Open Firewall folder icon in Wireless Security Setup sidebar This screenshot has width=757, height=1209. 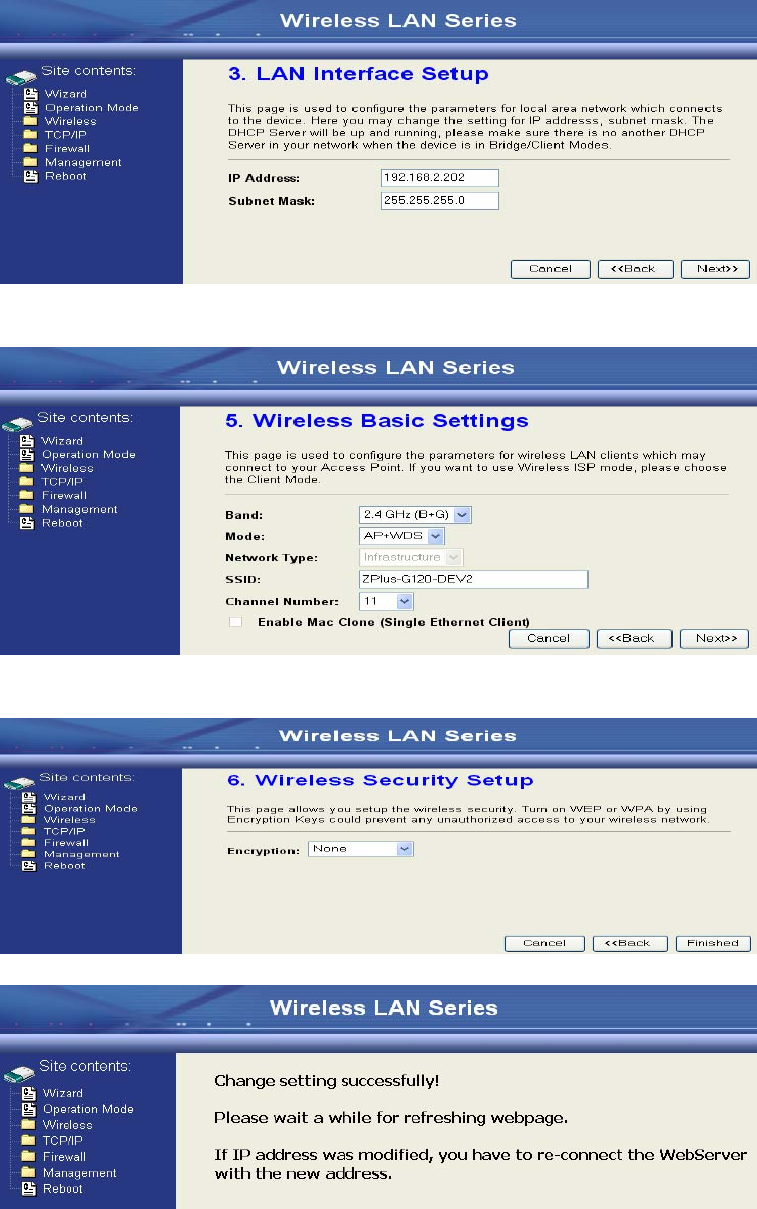pyautogui.click(x=29, y=843)
